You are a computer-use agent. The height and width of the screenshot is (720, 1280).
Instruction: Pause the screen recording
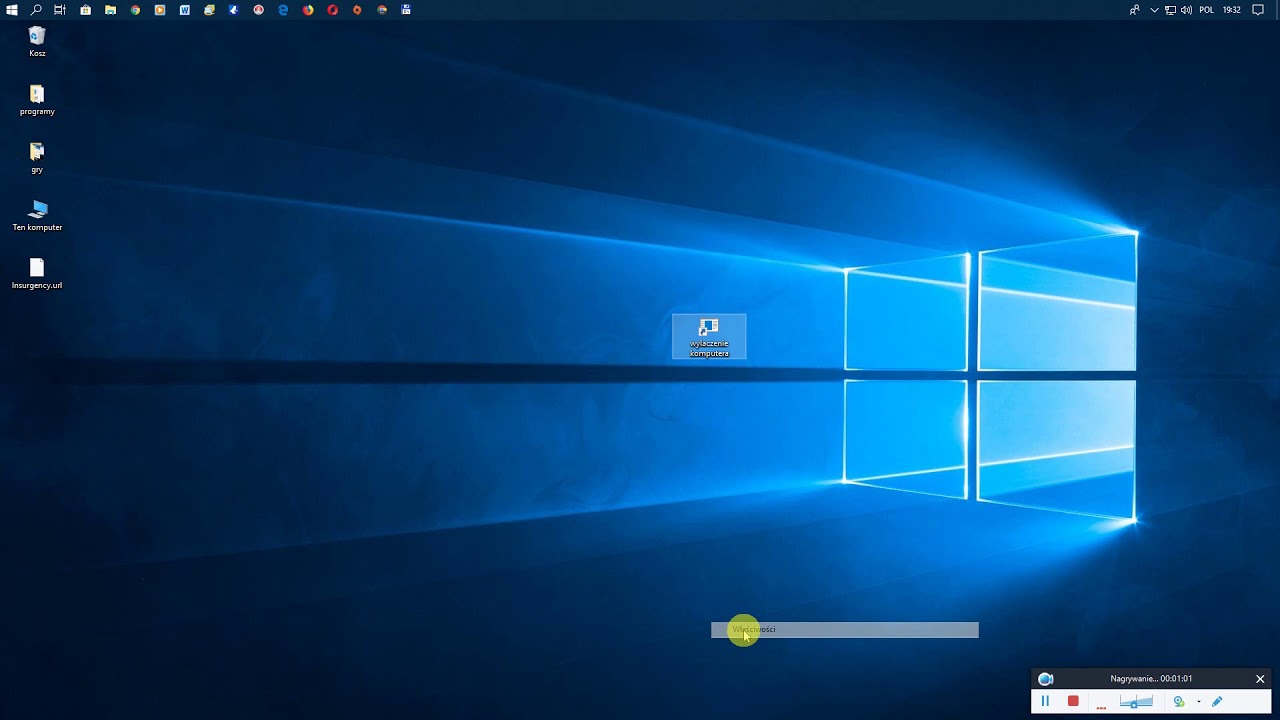[1045, 701]
